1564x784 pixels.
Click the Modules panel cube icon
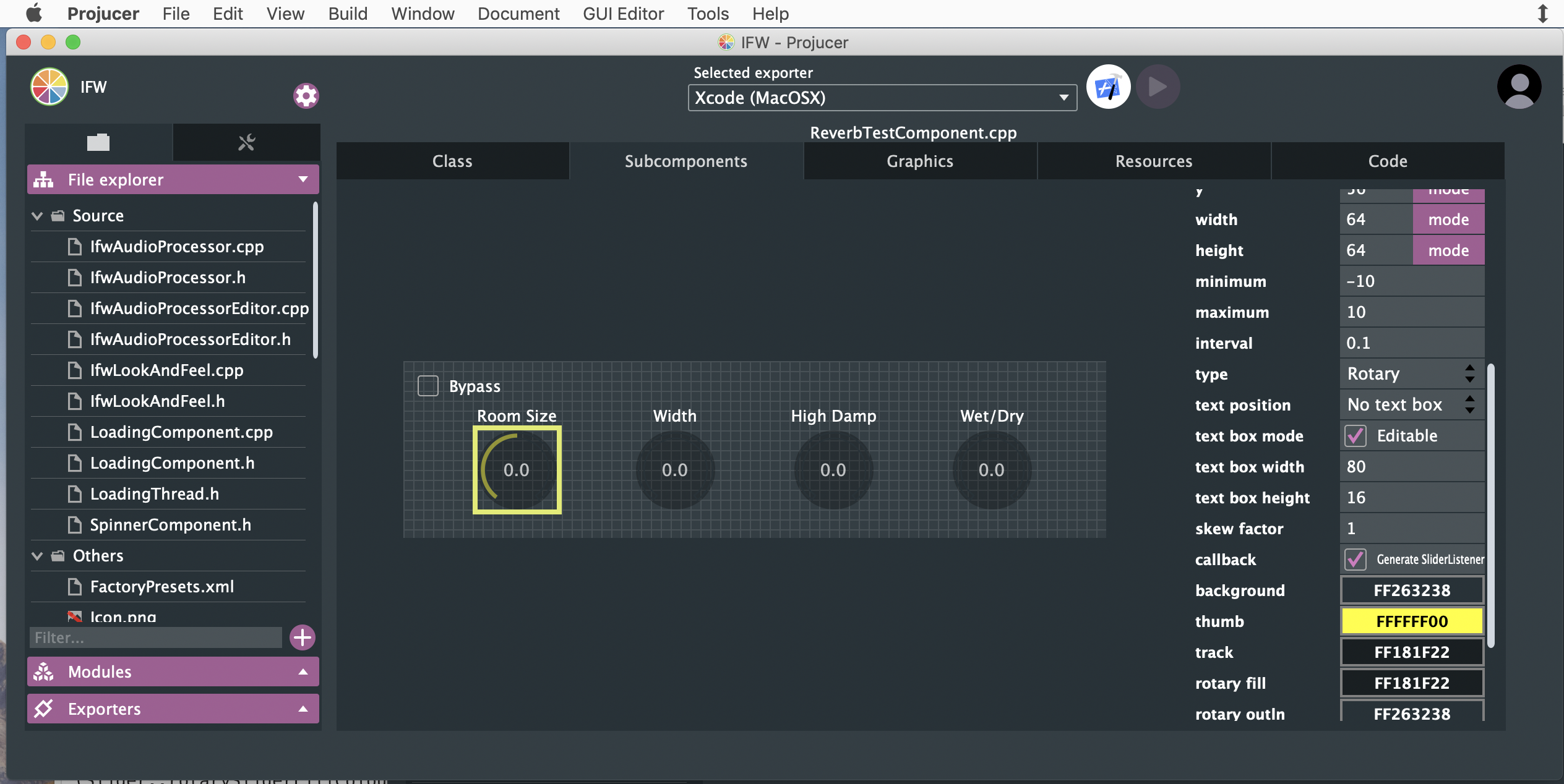tap(43, 671)
